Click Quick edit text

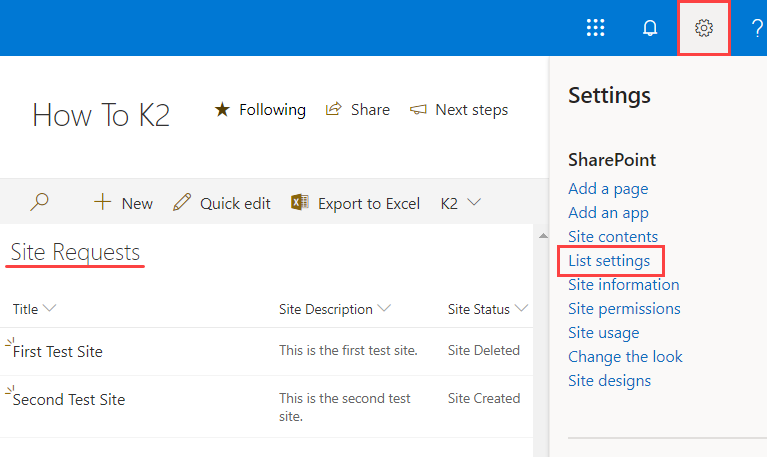235,204
